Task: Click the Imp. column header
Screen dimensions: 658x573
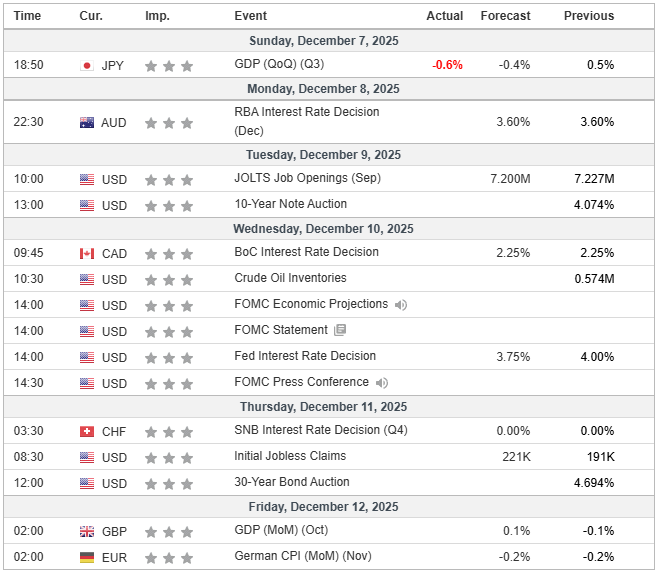Action: coord(157,16)
